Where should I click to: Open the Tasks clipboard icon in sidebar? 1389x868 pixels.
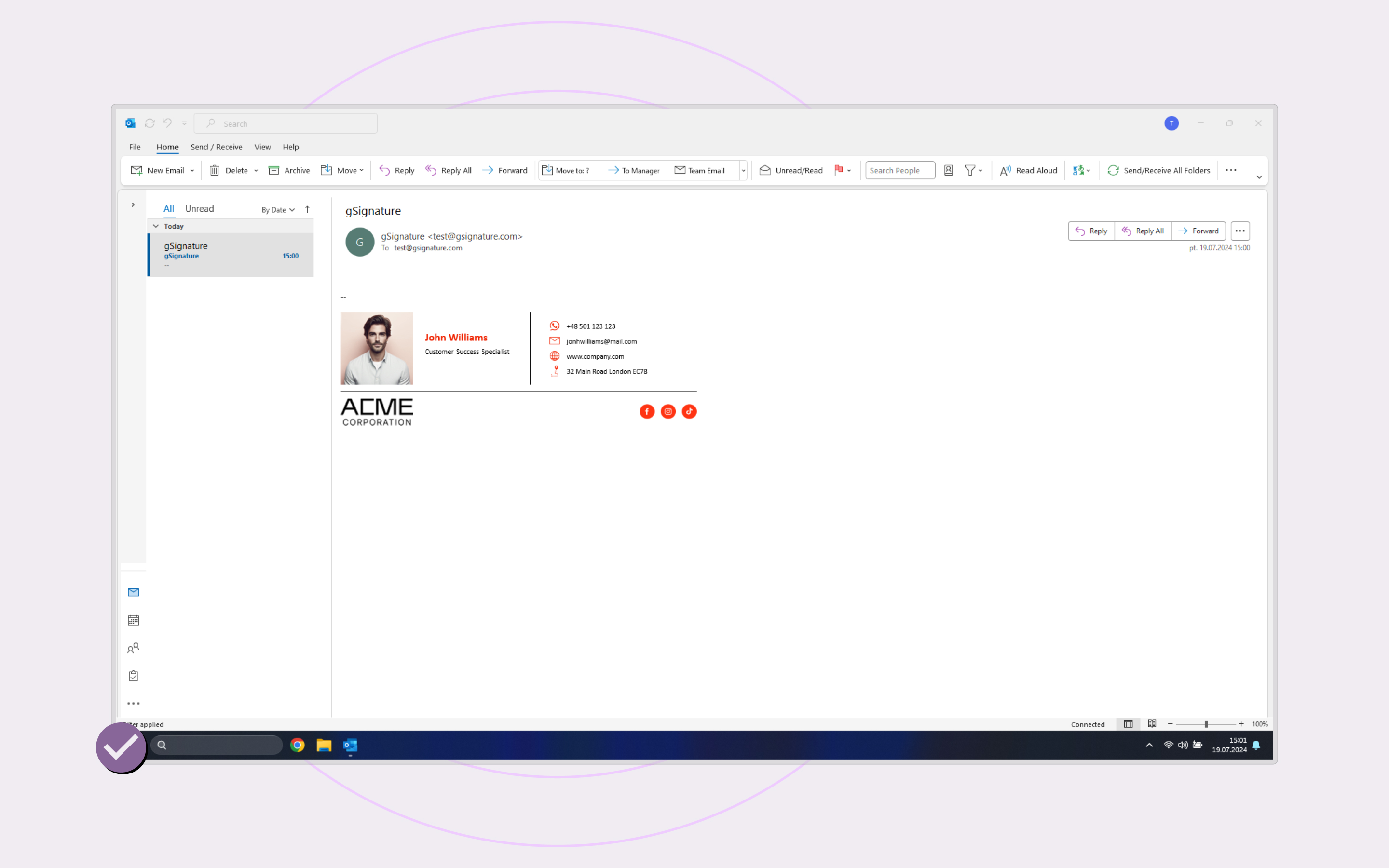point(133,676)
